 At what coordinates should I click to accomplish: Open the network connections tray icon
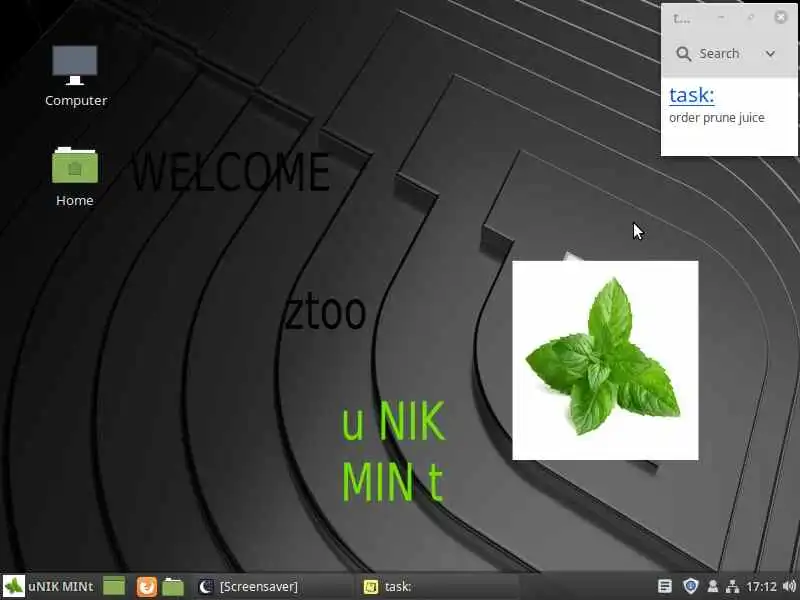tap(732, 586)
